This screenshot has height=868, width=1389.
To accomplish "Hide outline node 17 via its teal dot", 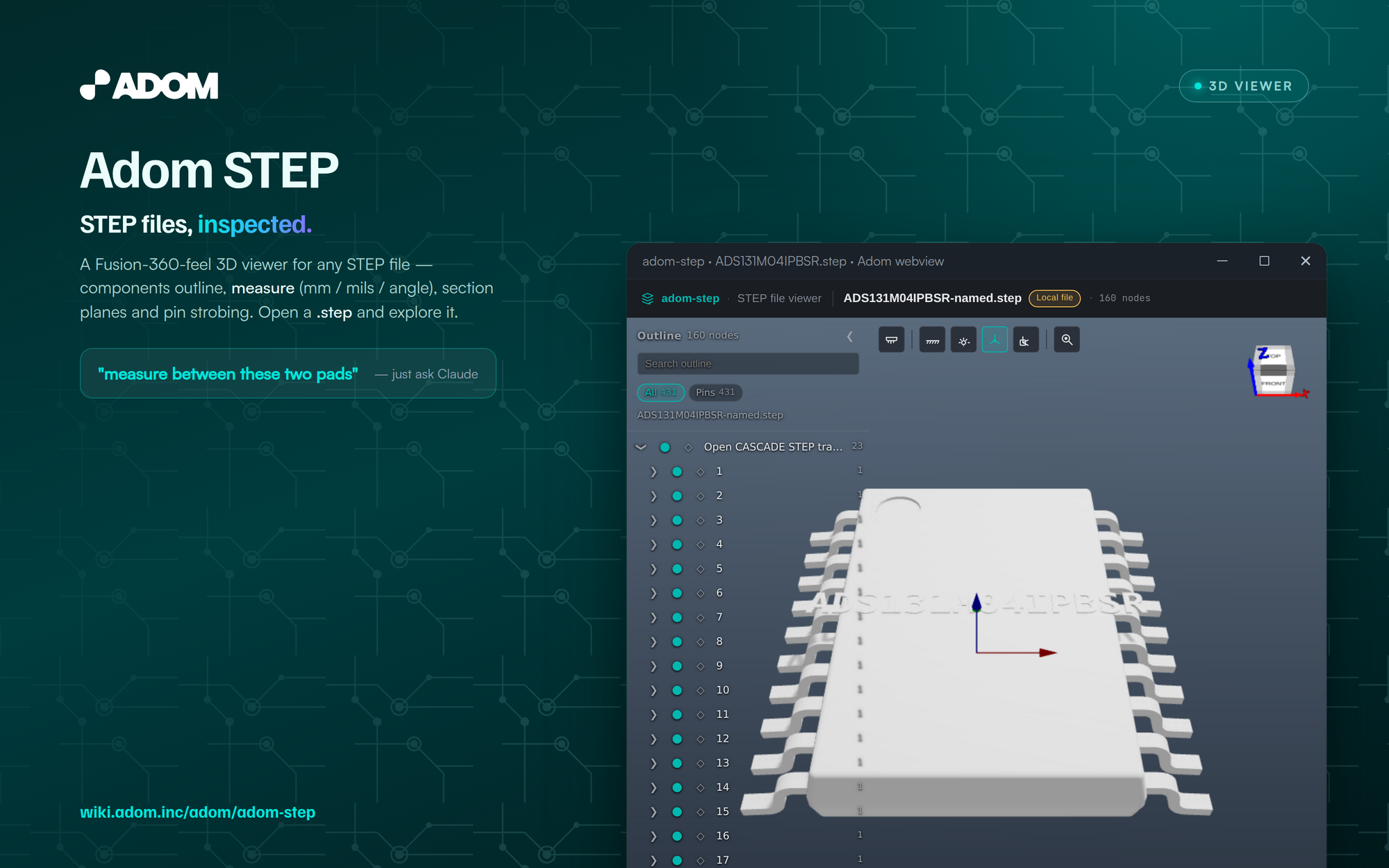I will pyautogui.click(x=677, y=860).
